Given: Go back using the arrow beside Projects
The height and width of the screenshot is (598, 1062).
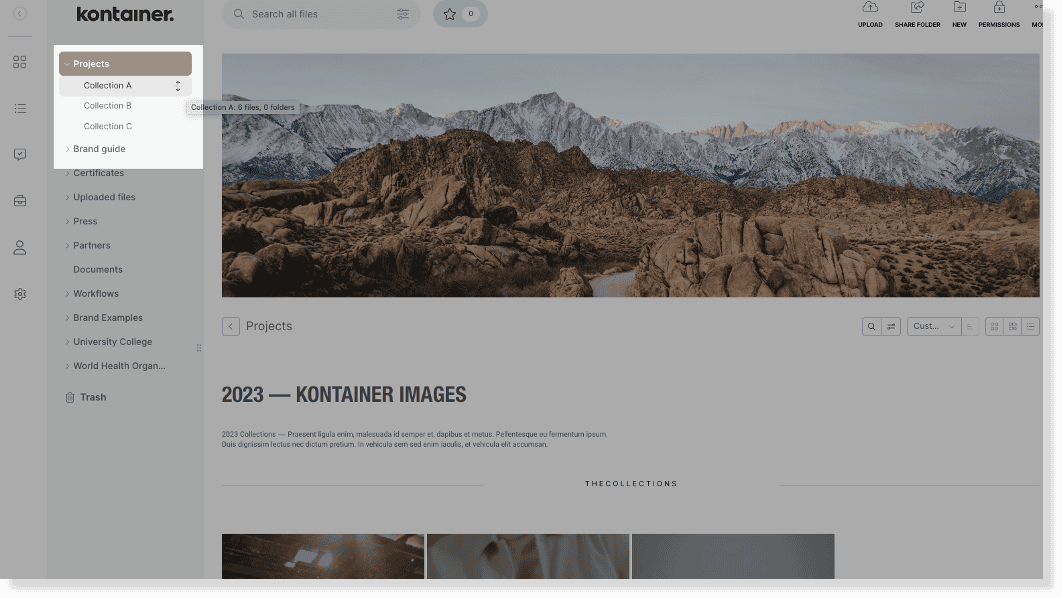Looking at the screenshot, I should pos(231,326).
